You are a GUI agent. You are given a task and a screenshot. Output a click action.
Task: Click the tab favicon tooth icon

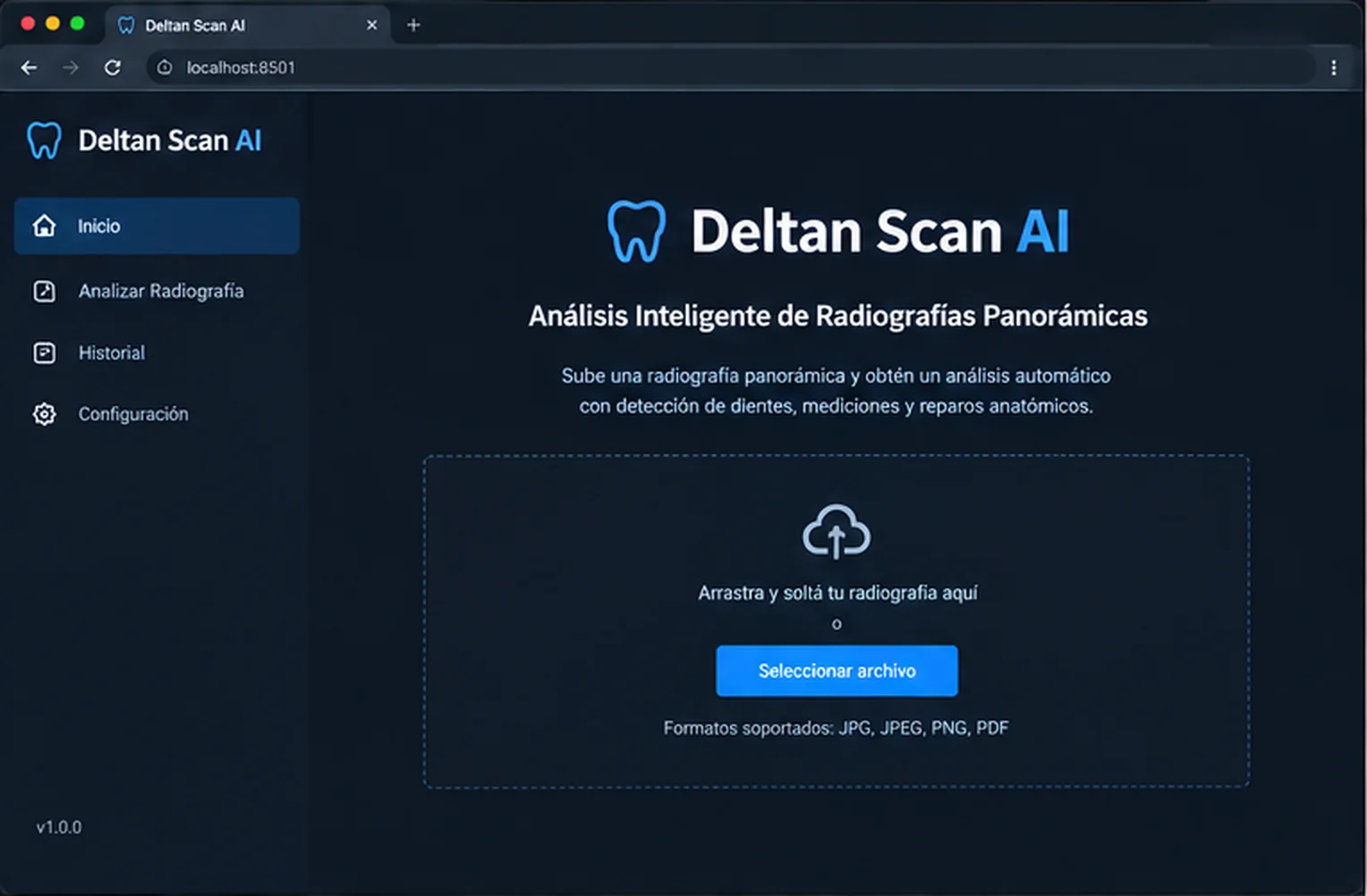[126, 25]
